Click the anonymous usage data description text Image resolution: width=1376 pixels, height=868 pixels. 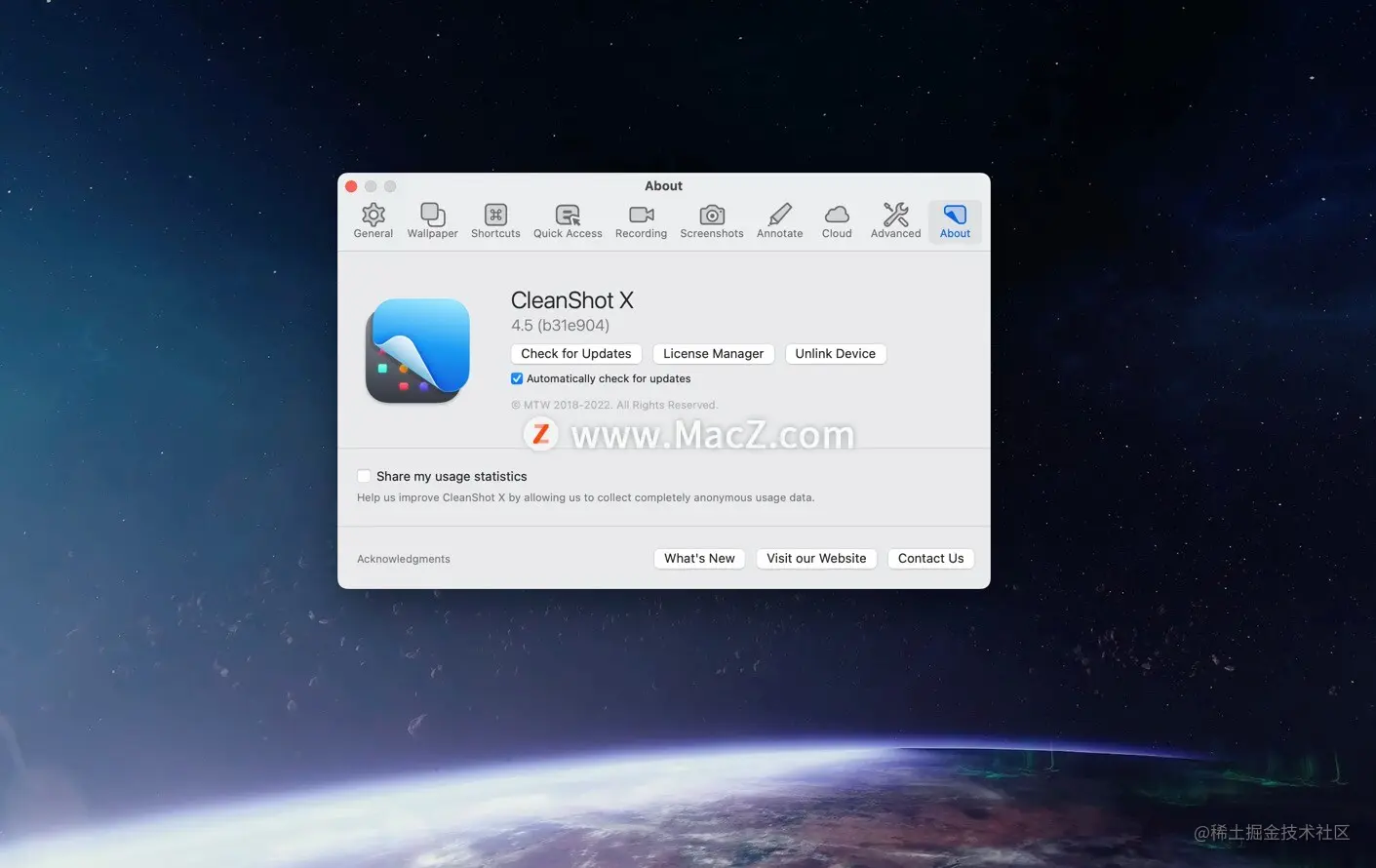[585, 497]
